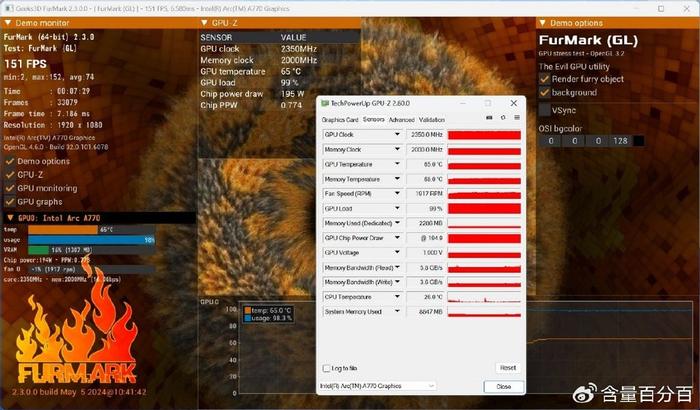
Task: Toggle the GPU-Z checkbox in Demo monitor
Action: point(10,175)
